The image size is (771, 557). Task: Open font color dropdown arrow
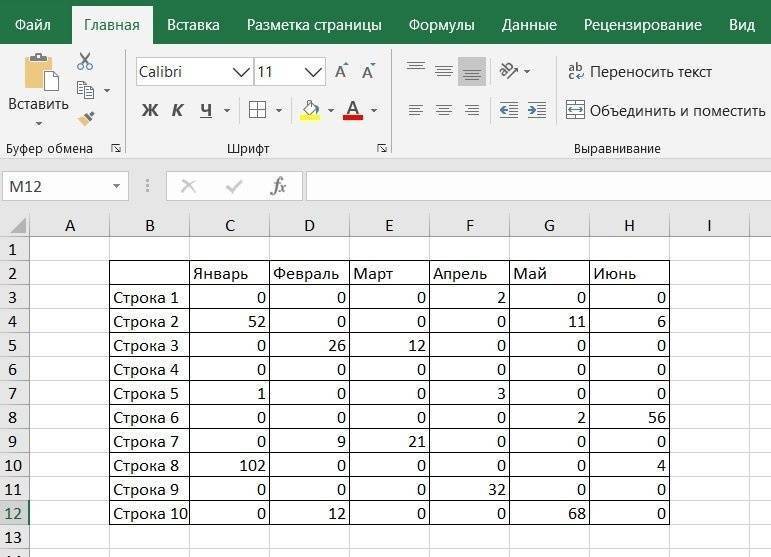click(374, 111)
